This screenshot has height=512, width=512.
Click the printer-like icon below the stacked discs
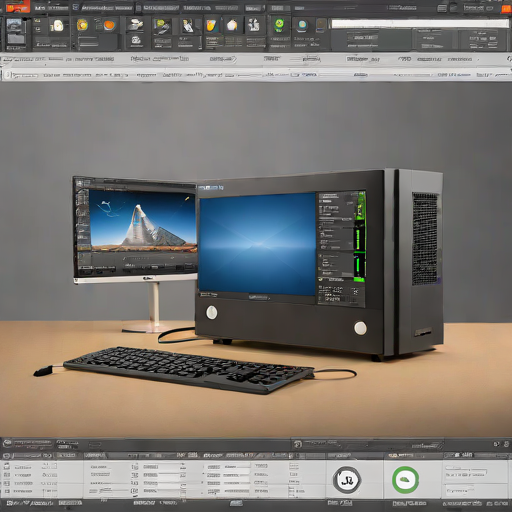[136, 40]
